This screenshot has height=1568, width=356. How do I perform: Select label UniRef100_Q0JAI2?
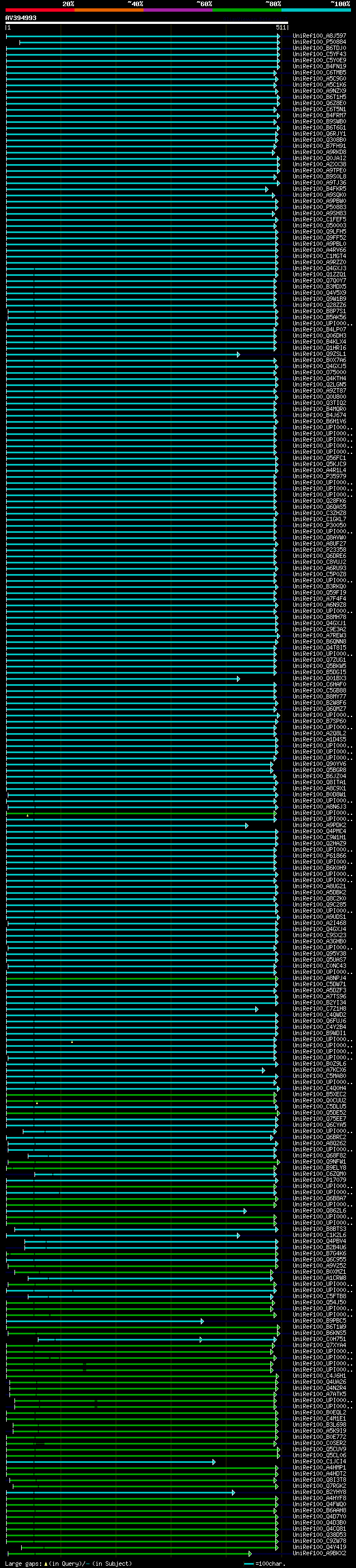pyautogui.click(x=319, y=159)
